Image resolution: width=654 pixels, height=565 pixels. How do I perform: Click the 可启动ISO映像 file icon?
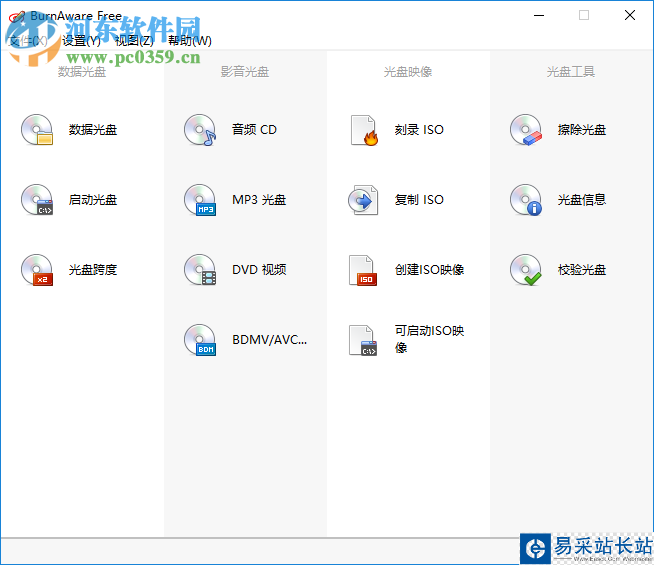pyautogui.click(x=363, y=340)
